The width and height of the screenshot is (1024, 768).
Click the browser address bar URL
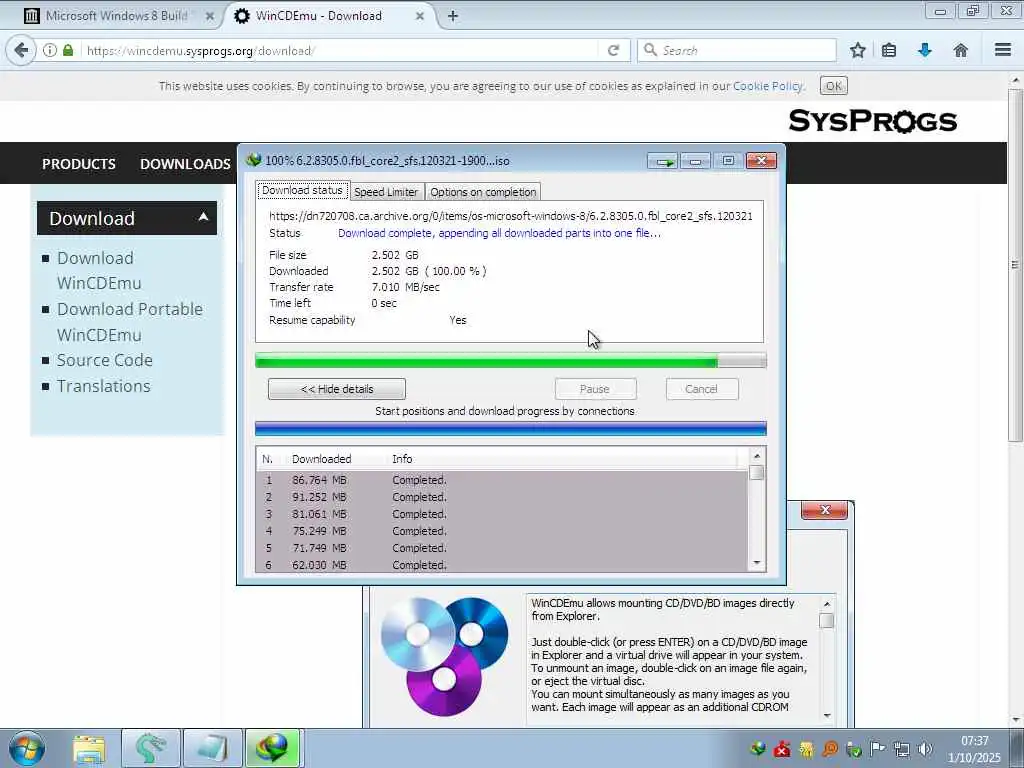point(340,50)
